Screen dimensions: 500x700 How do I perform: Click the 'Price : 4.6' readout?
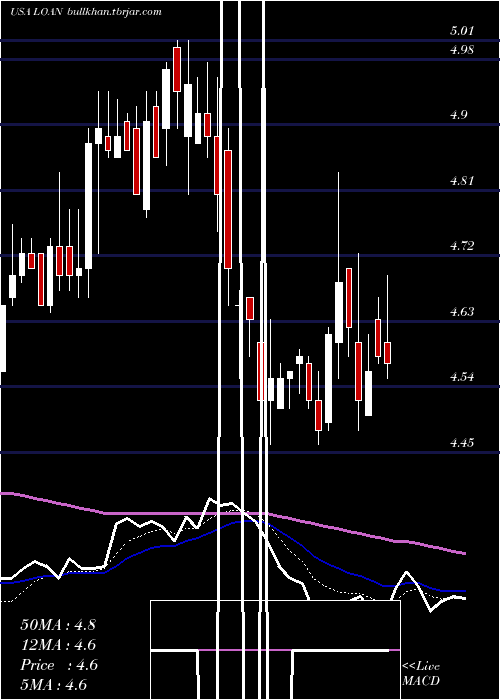click(x=58, y=665)
